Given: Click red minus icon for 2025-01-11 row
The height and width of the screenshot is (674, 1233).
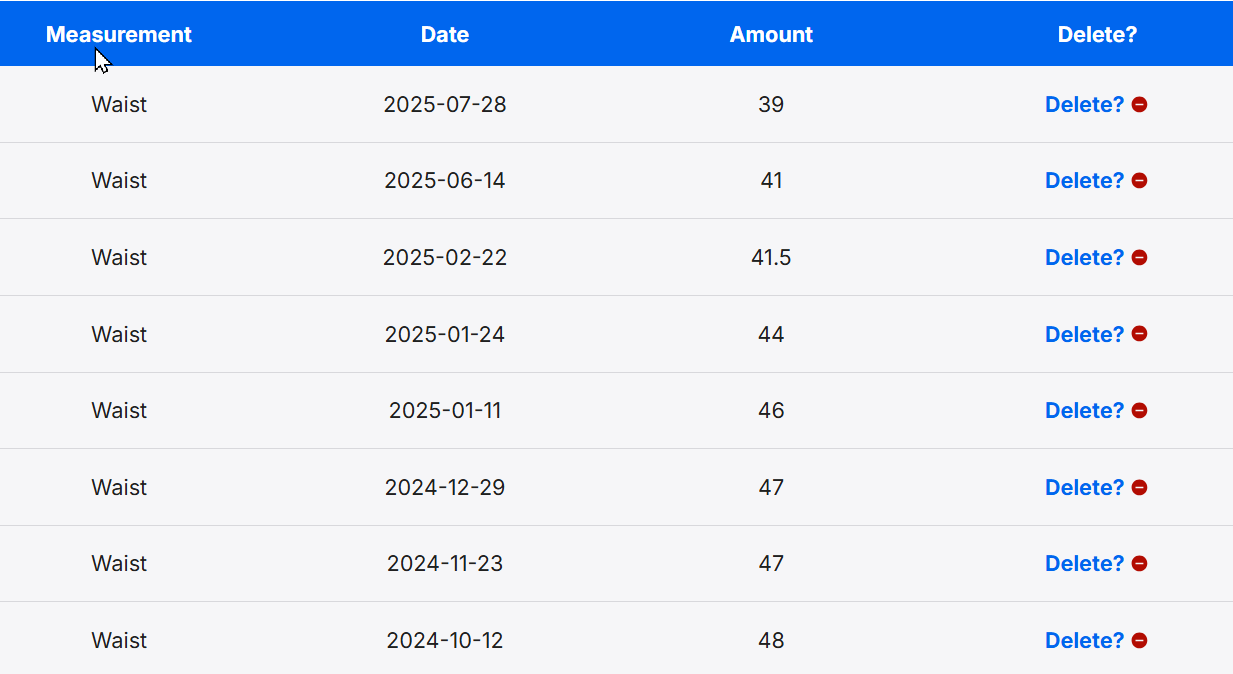Looking at the screenshot, I should pyautogui.click(x=1139, y=410).
